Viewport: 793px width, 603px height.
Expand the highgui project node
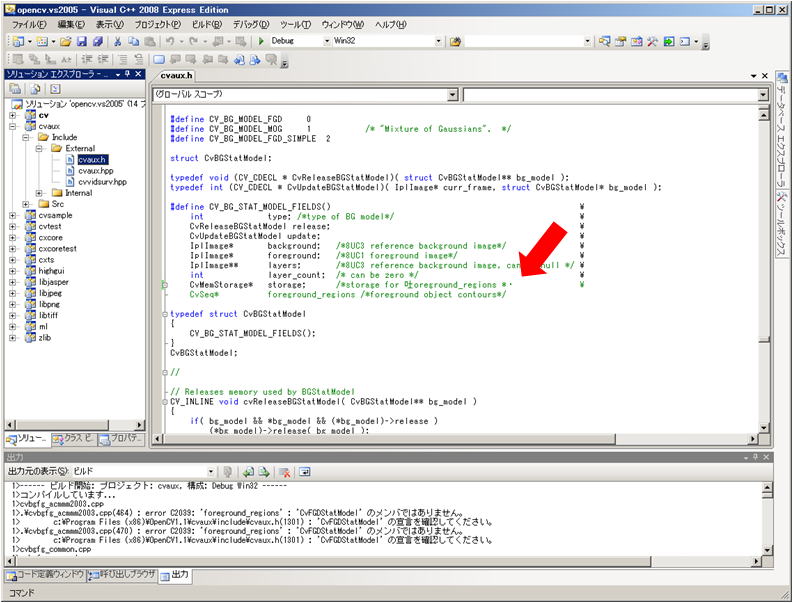(x=12, y=271)
